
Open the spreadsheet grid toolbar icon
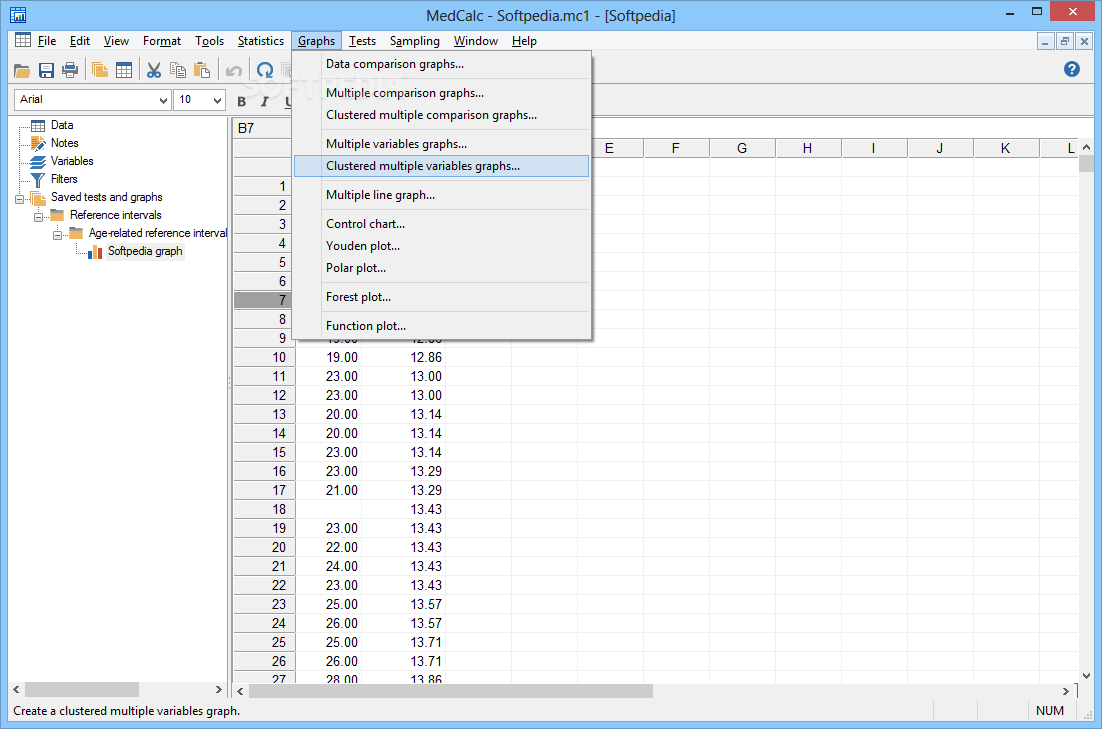coord(124,70)
